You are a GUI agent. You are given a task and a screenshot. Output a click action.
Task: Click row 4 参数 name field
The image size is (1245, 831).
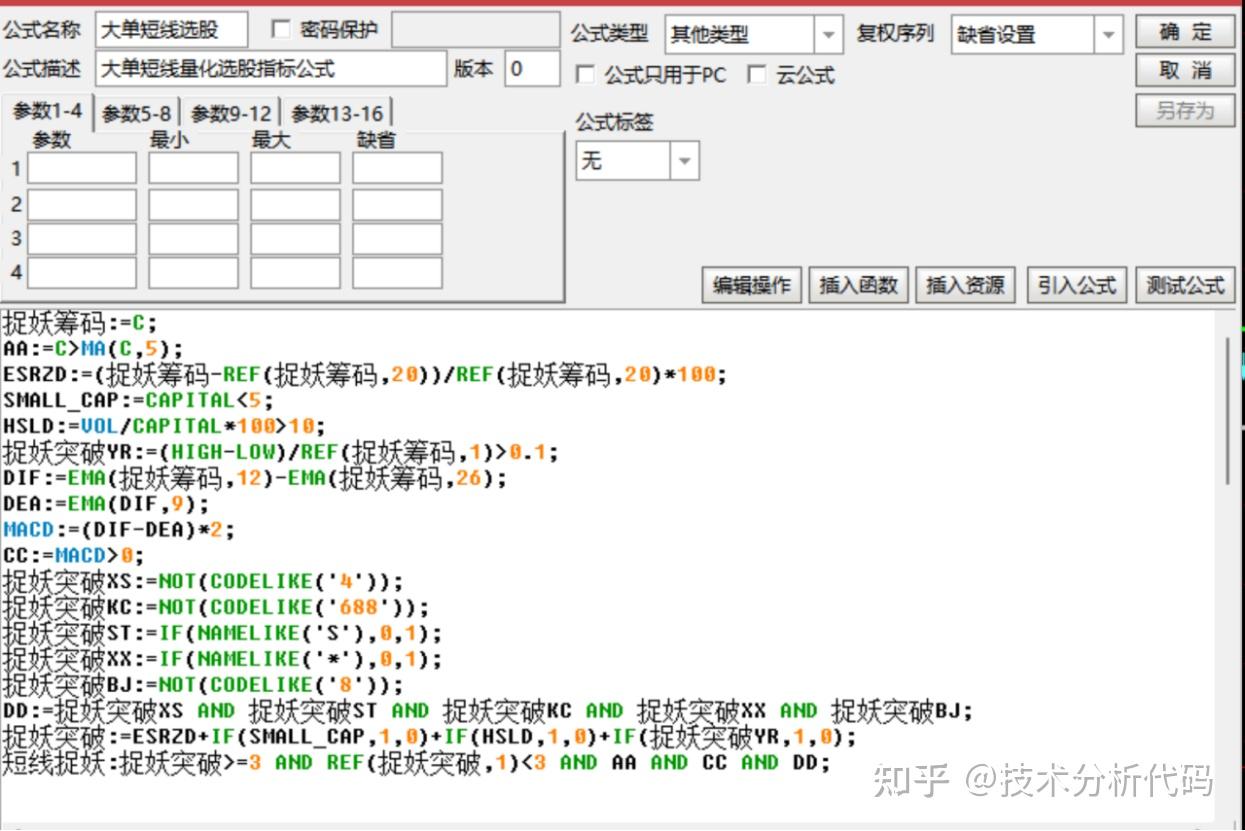[82, 273]
